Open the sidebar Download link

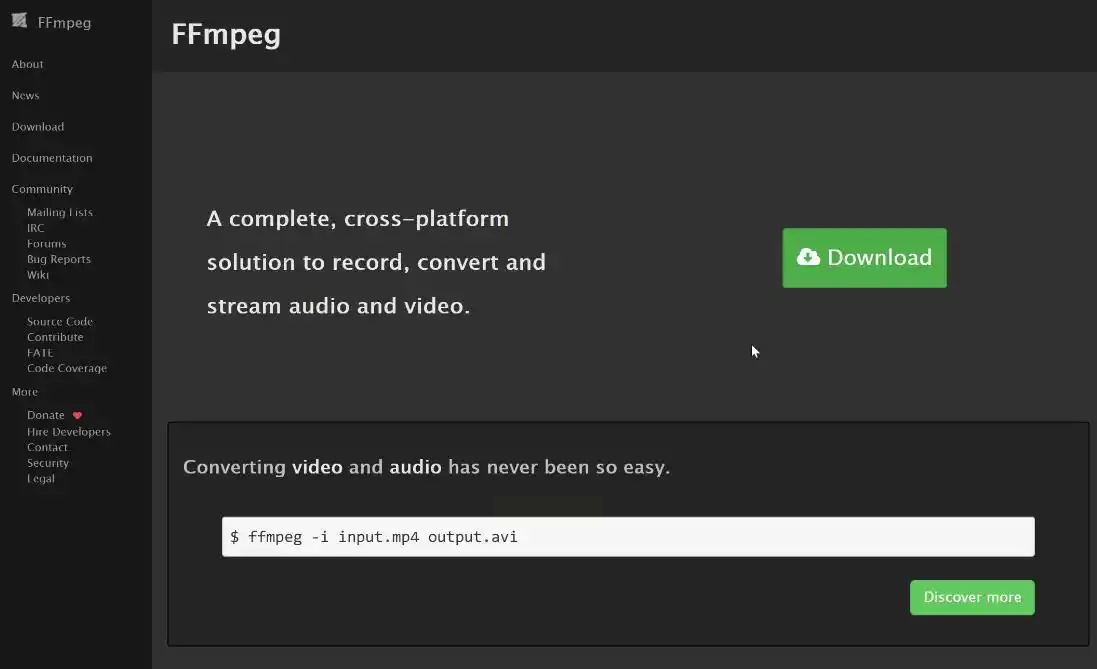point(38,127)
